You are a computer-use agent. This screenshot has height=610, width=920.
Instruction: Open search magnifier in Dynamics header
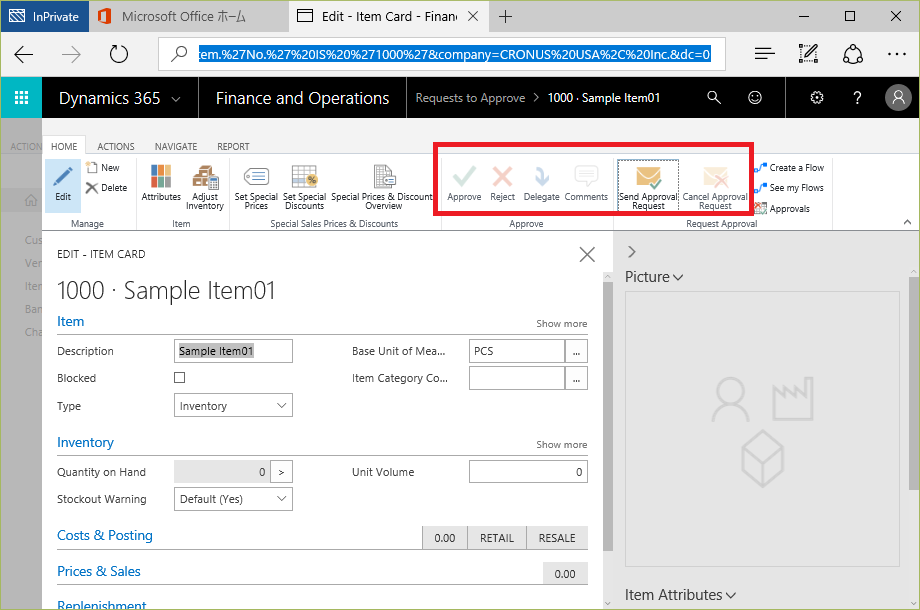tap(713, 97)
